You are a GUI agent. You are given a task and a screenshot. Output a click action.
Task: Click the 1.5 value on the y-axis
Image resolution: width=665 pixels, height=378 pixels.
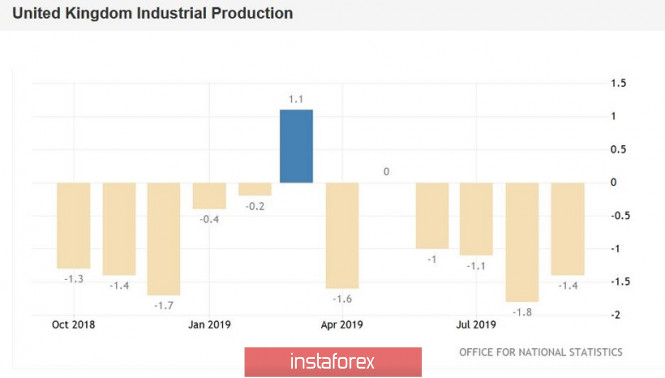(618, 83)
